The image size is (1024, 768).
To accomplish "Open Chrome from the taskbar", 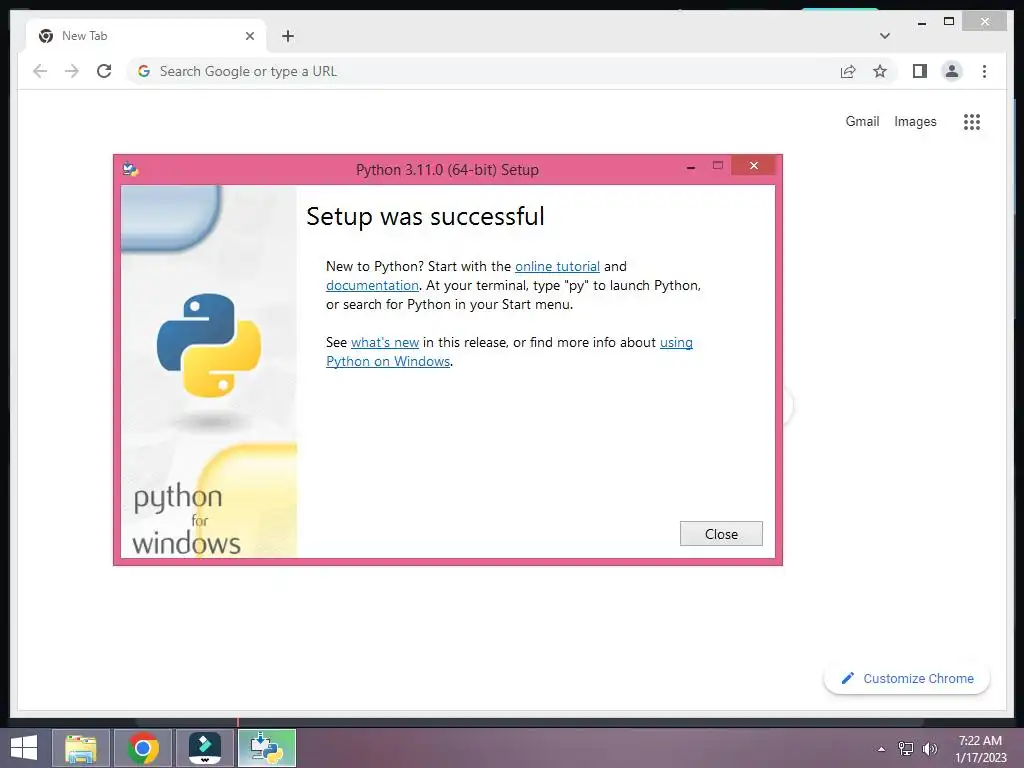I will (143, 748).
